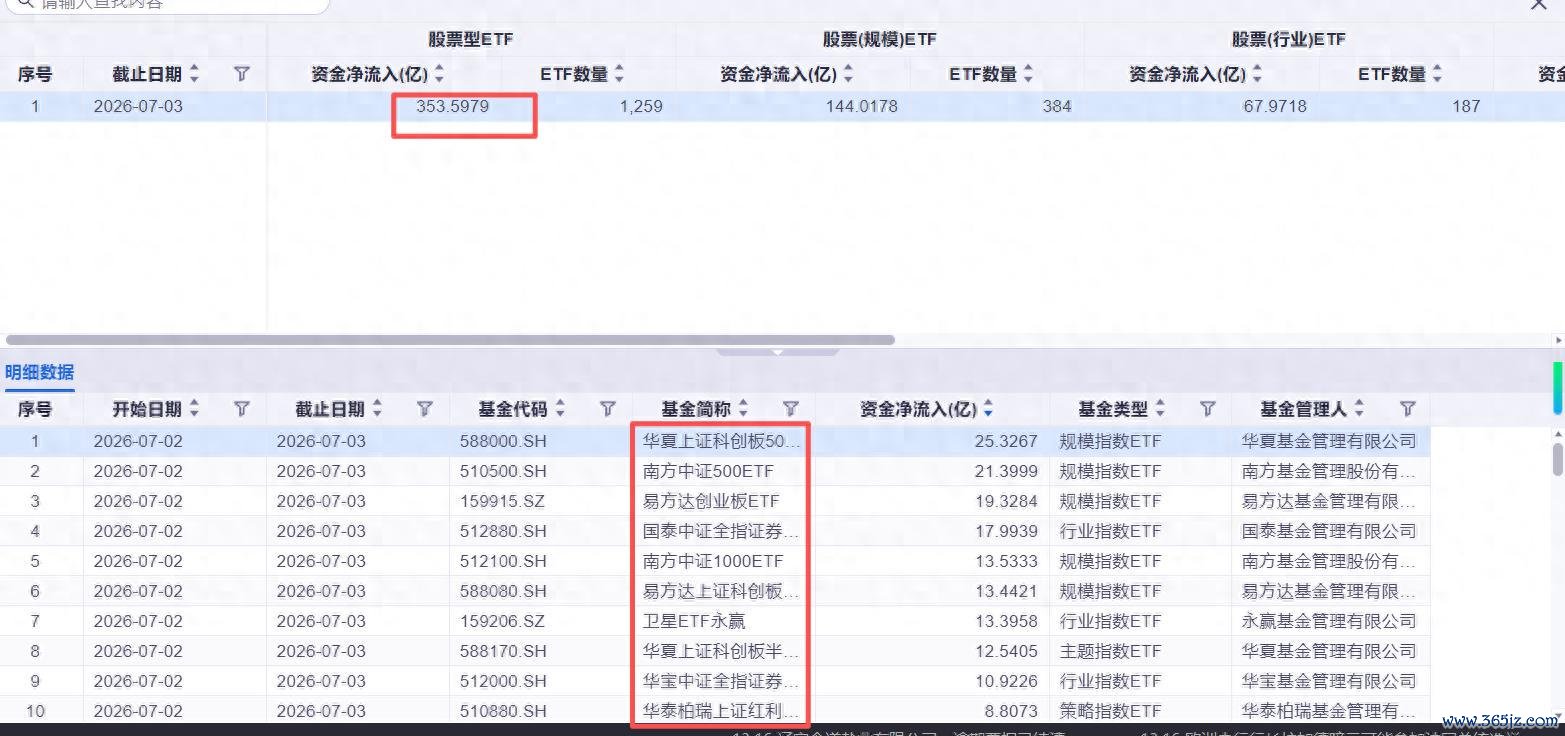The height and width of the screenshot is (736, 1565).
Task: Open 开始日期 filter in detail table
Action: (241, 409)
